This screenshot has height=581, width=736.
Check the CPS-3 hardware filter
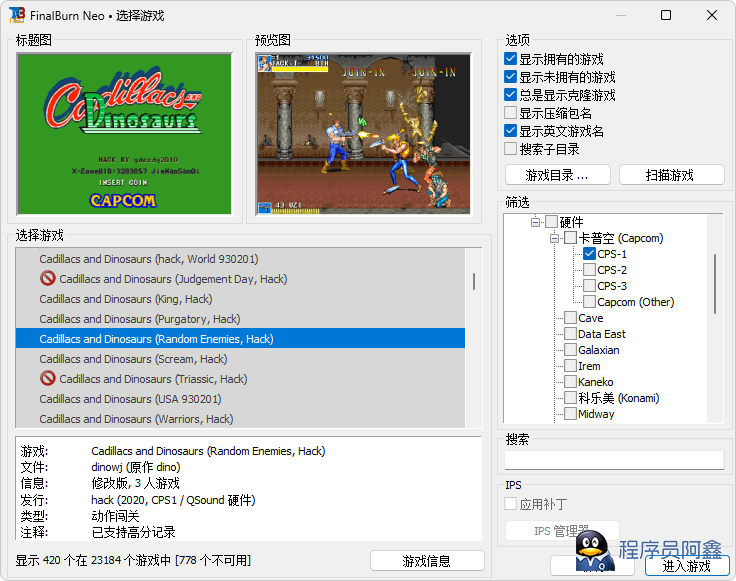click(590, 286)
